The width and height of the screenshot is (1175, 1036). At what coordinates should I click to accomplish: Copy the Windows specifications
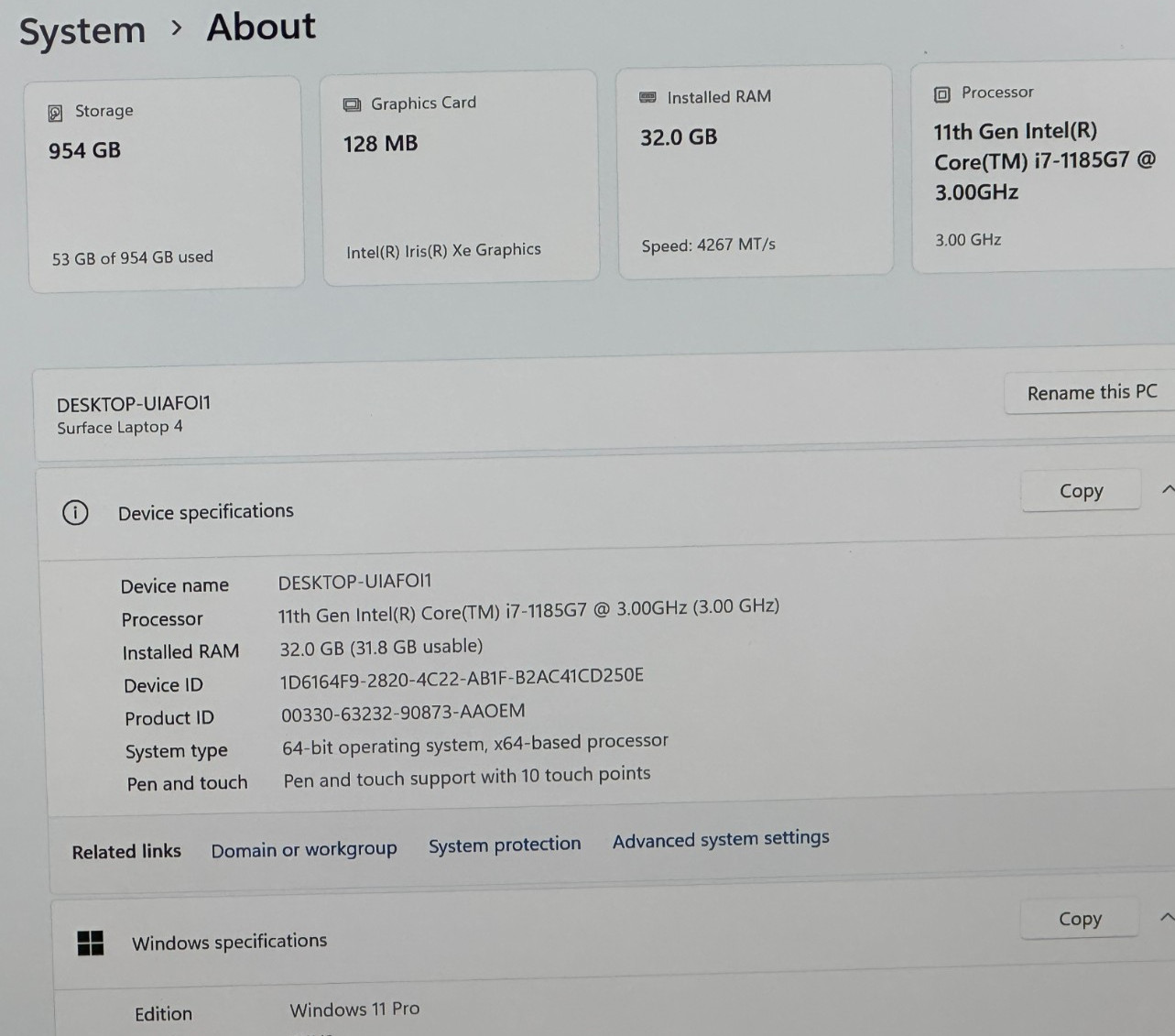(x=1080, y=918)
